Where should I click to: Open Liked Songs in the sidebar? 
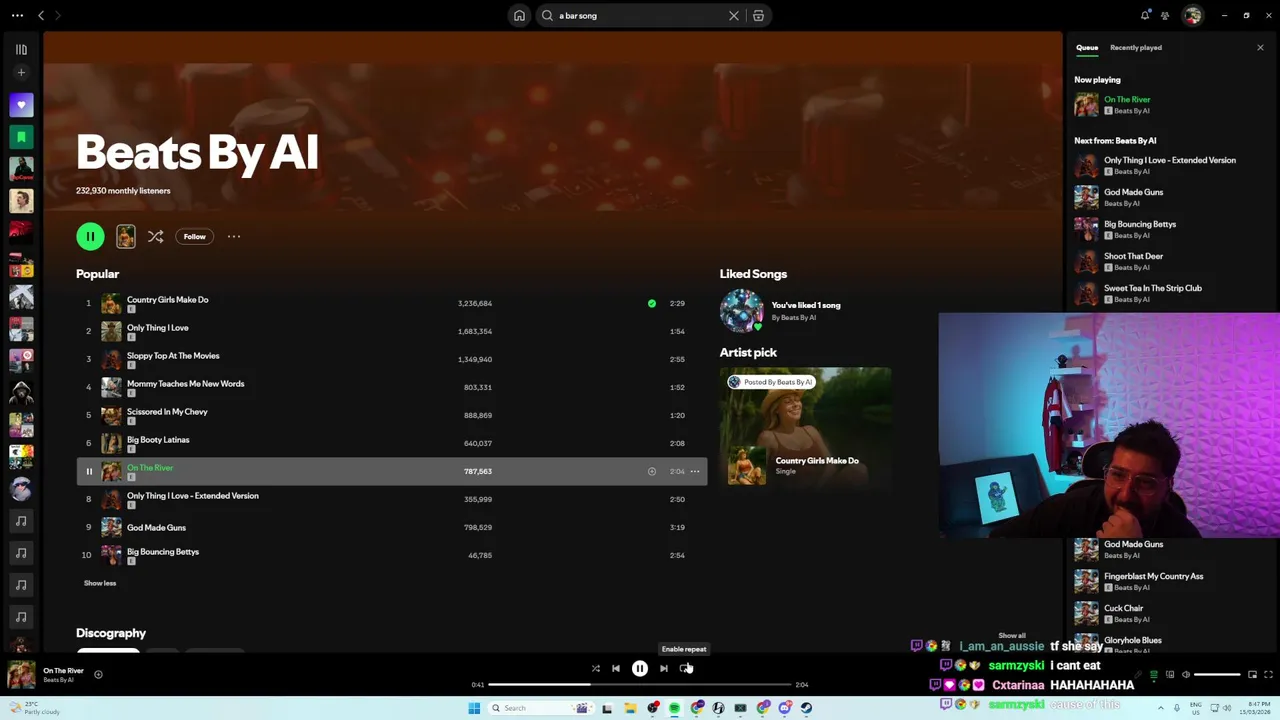click(x=21, y=105)
